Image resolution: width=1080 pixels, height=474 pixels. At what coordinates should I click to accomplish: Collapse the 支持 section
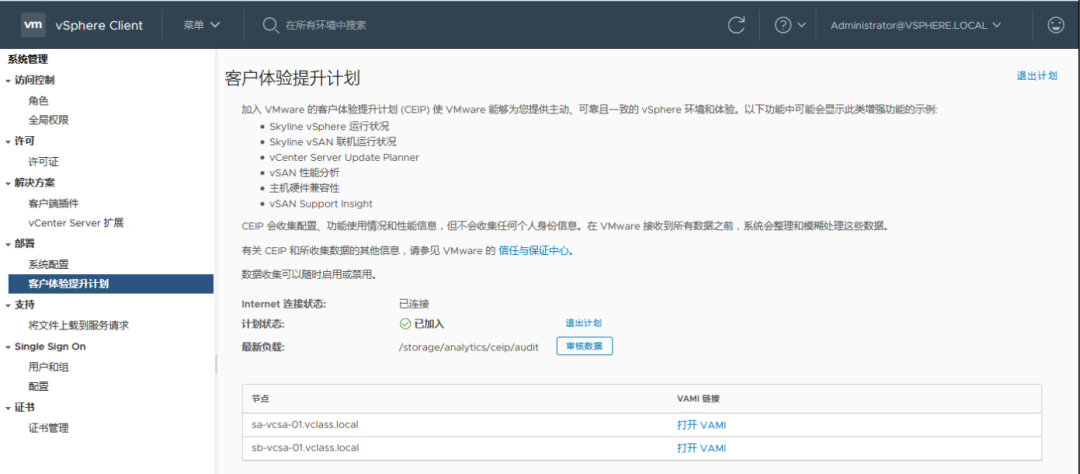8,305
